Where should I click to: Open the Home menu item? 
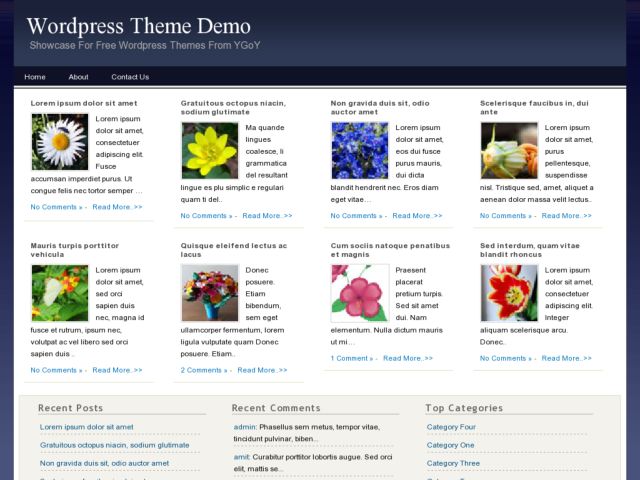click(35, 77)
